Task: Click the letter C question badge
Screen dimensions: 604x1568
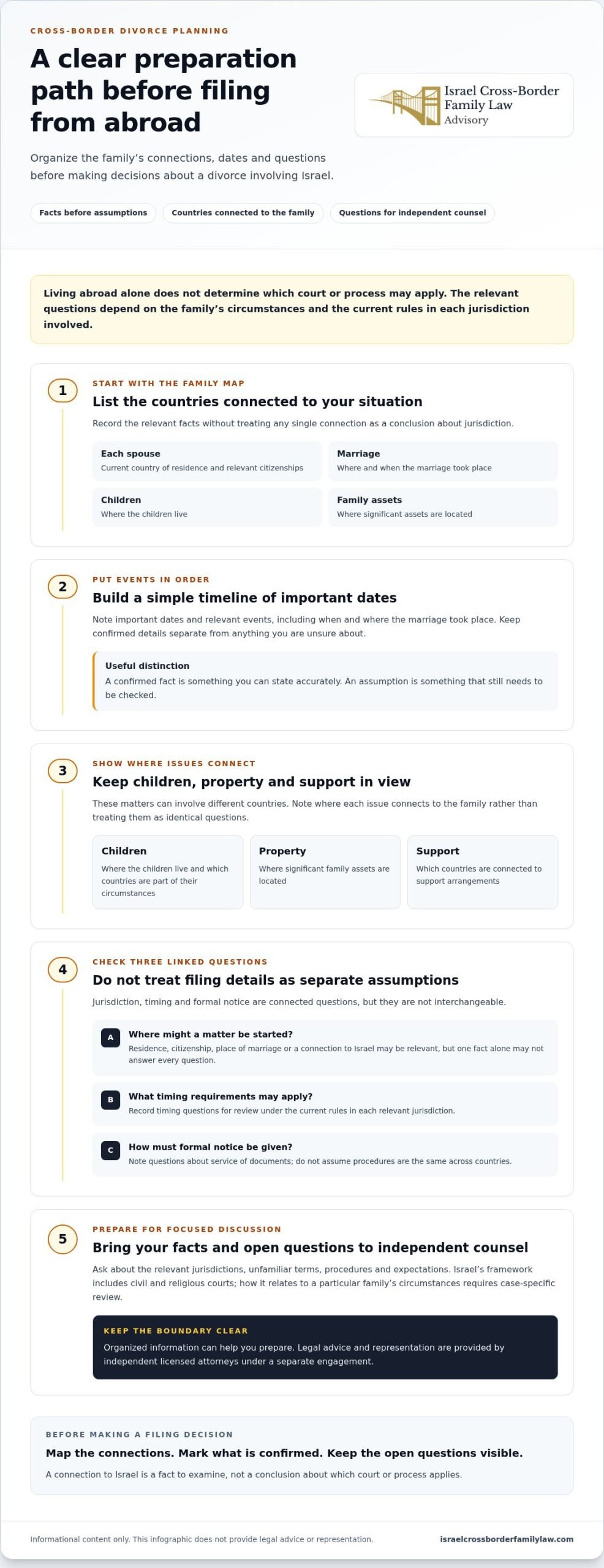Action: coord(110,1150)
